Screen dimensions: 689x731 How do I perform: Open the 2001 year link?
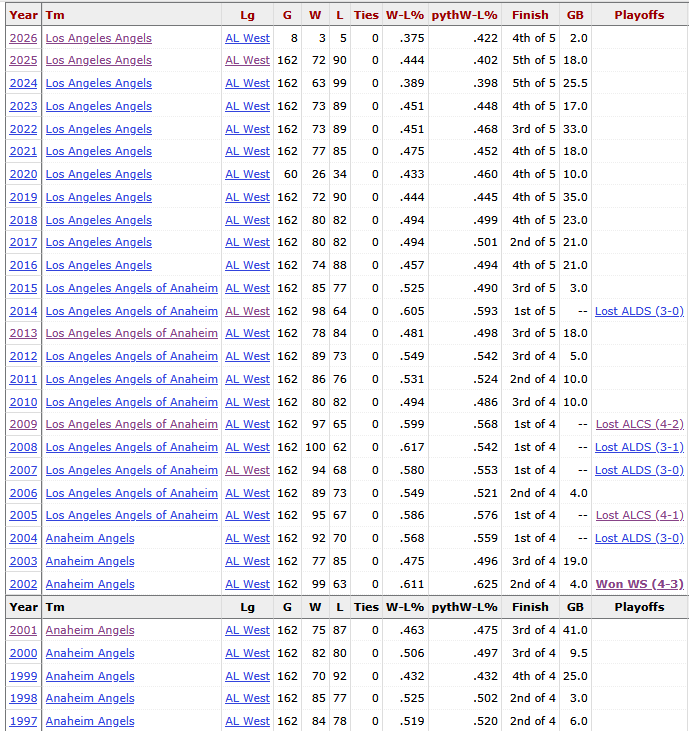[23, 630]
